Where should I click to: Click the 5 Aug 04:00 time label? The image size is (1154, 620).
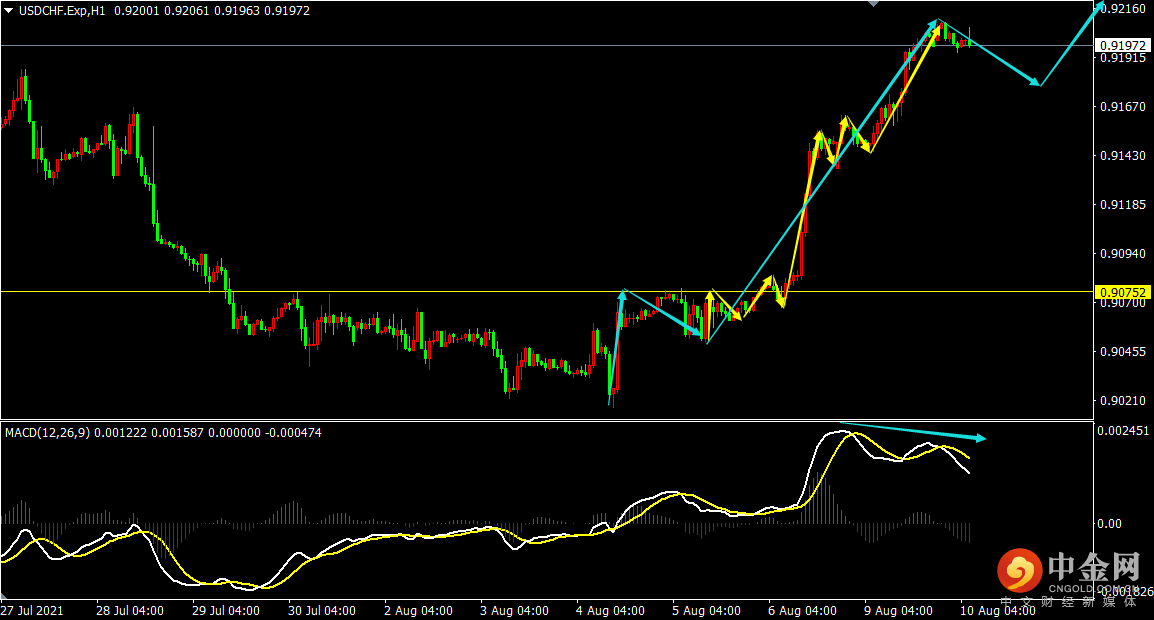point(707,610)
